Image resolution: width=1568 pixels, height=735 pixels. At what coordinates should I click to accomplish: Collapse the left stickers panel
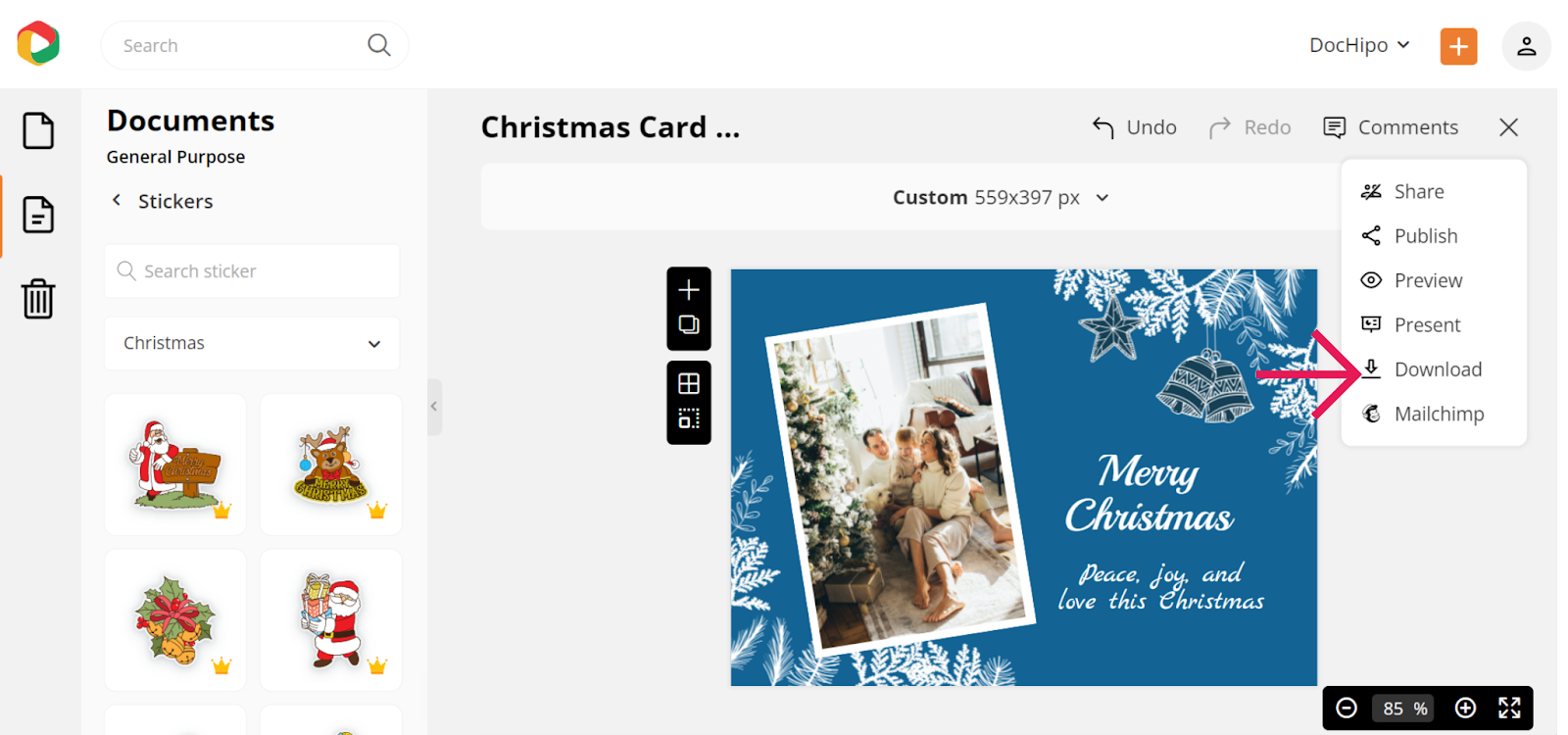[x=434, y=406]
